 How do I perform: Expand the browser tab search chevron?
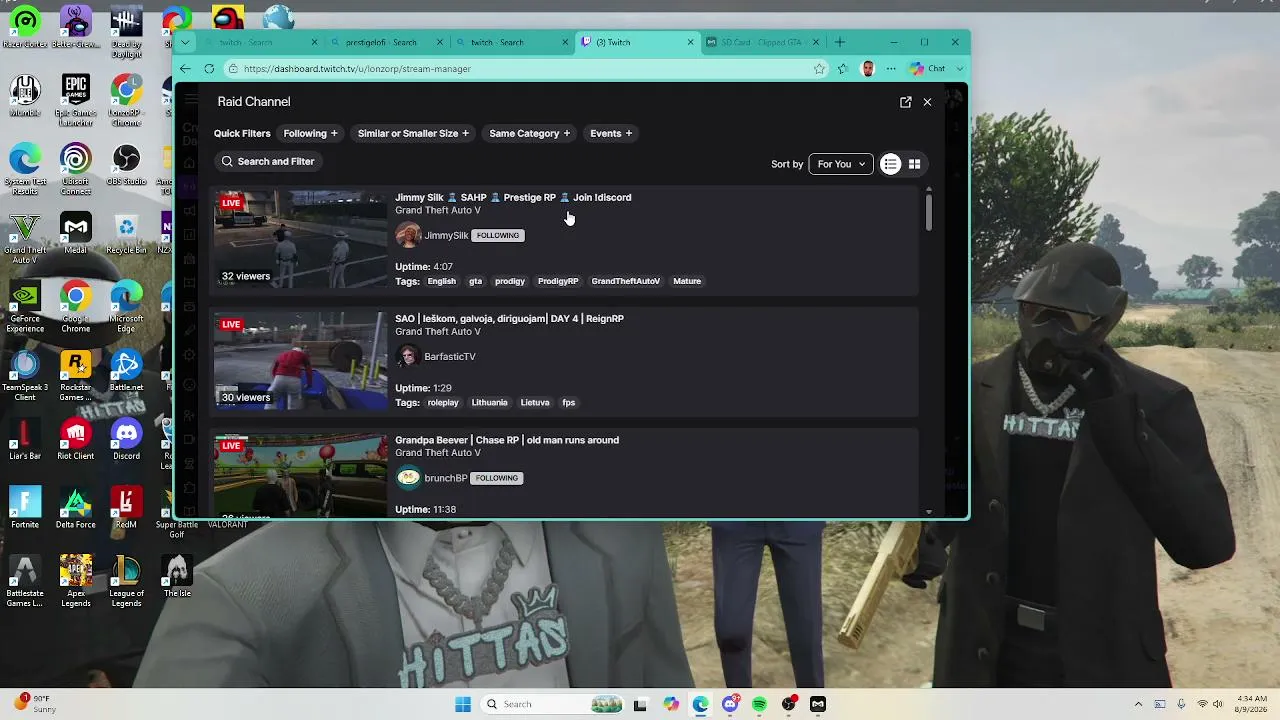(185, 42)
